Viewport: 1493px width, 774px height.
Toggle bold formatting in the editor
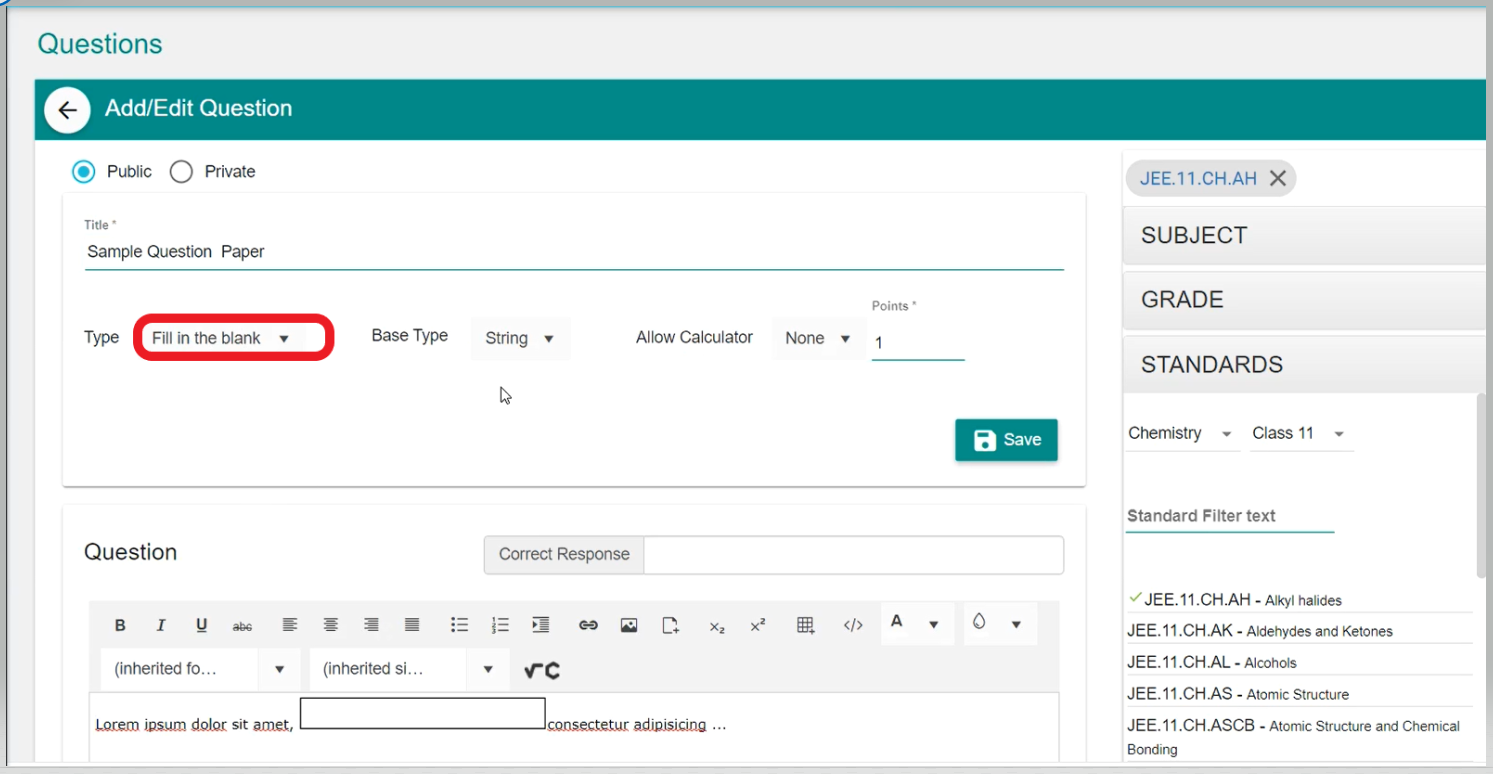(x=120, y=625)
